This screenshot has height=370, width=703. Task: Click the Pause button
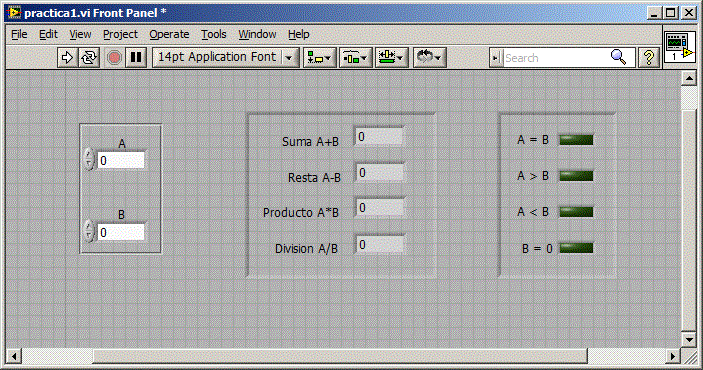click(136, 57)
